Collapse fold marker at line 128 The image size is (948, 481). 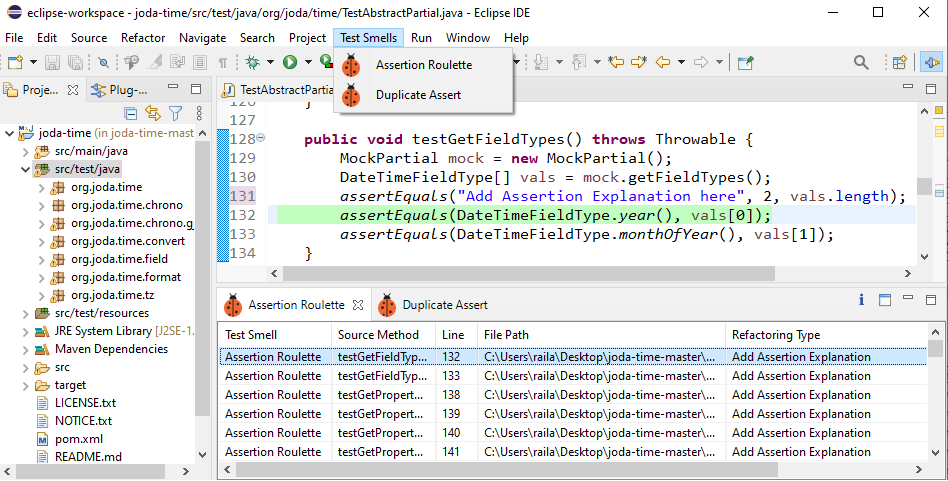[x=261, y=138]
